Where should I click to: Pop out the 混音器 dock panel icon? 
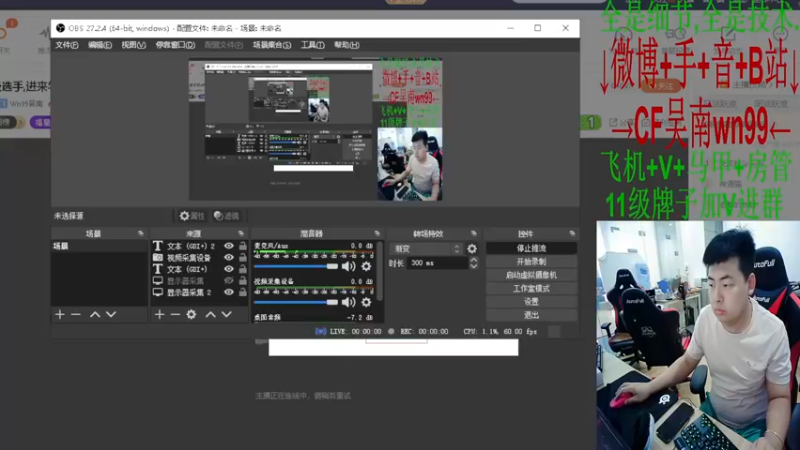[x=377, y=233]
